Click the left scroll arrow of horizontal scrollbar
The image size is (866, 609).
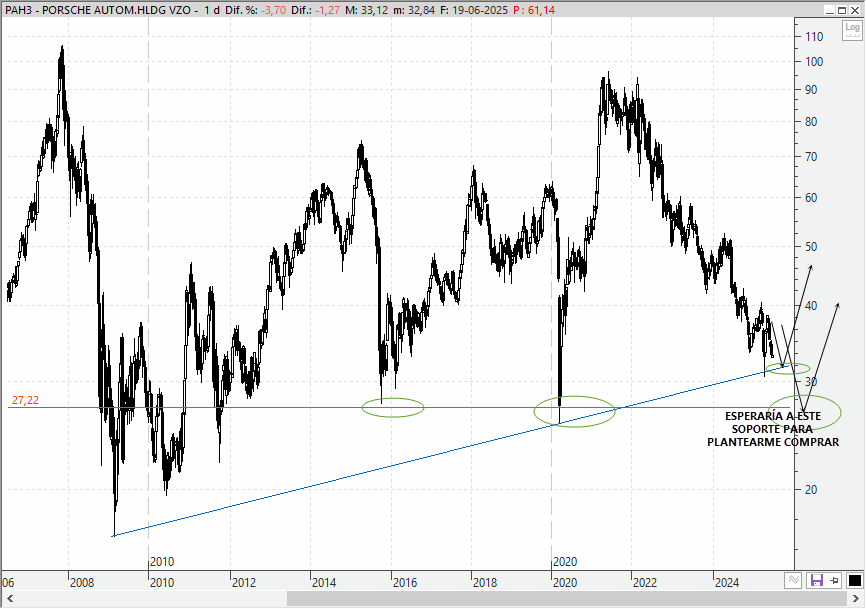pyautogui.click(x=9, y=599)
